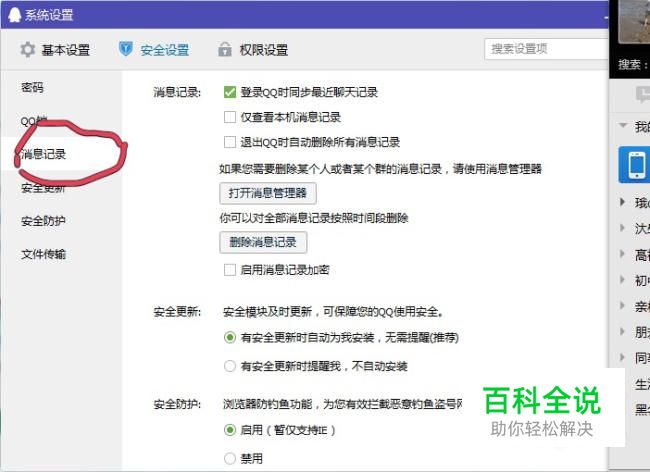Expand the 汏 contact group in QQ panel
The image size is (650, 472).
tap(622, 228)
